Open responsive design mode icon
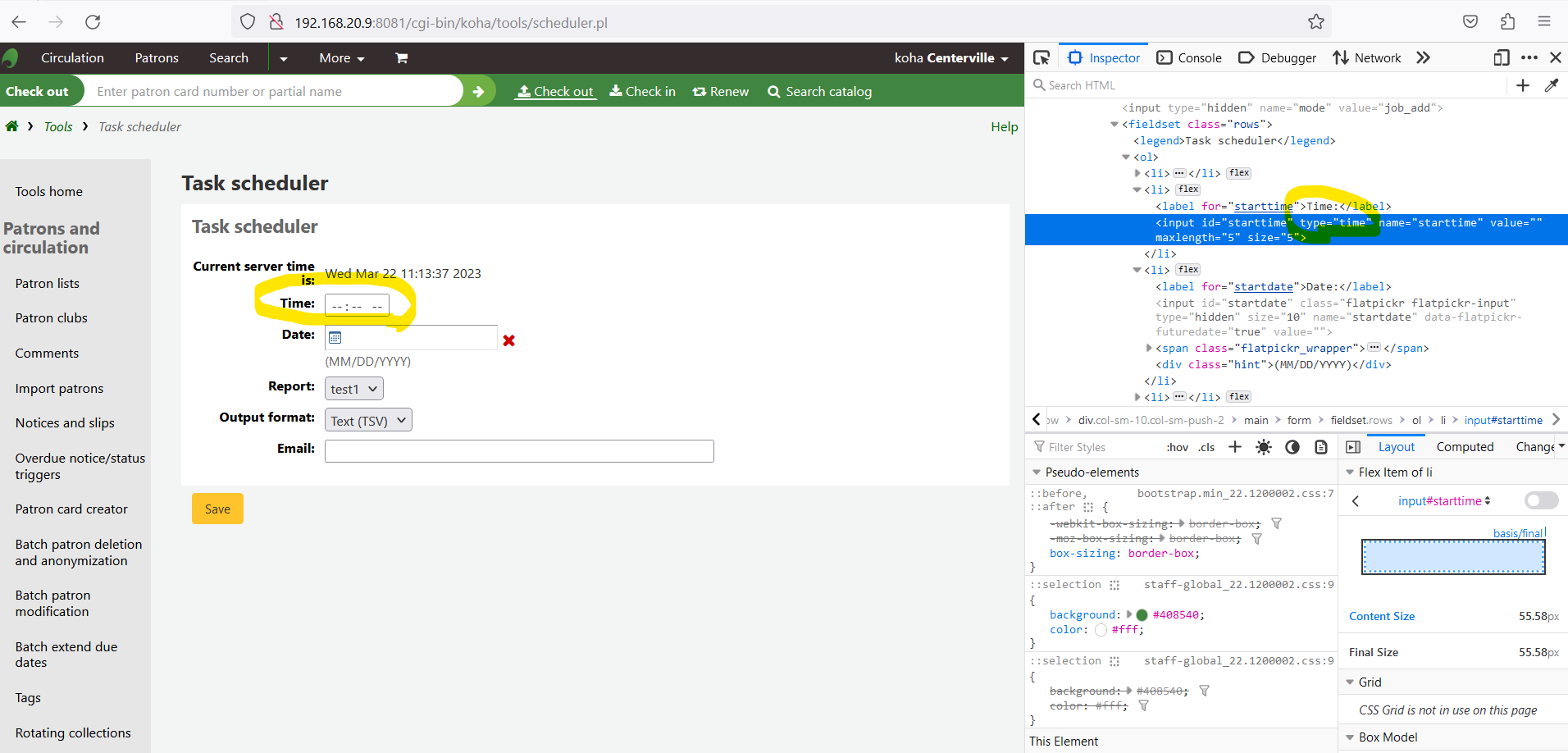Screen dimensions: 1568x753 pos(1501,57)
